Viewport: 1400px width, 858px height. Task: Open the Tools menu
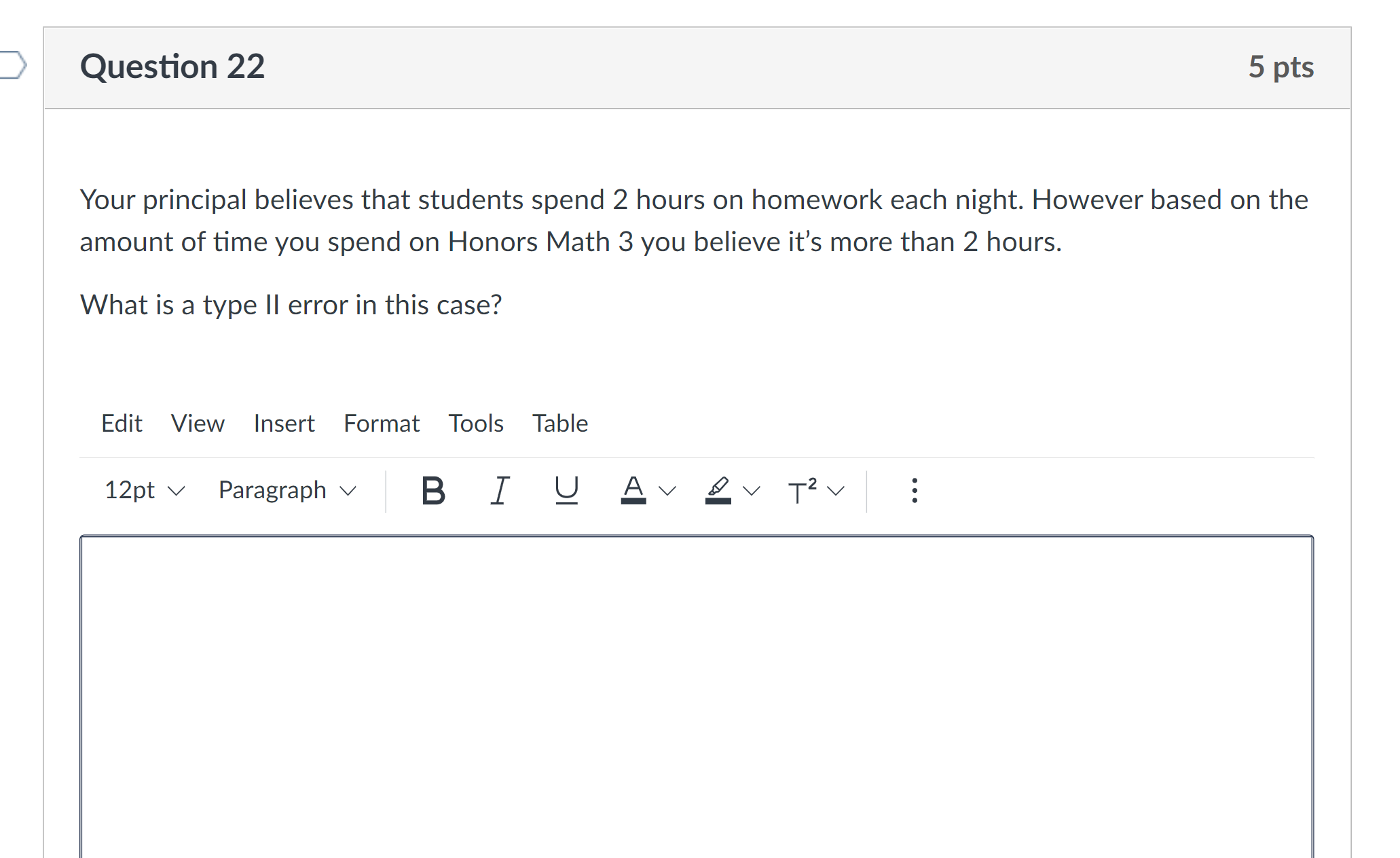(x=475, y=423)
